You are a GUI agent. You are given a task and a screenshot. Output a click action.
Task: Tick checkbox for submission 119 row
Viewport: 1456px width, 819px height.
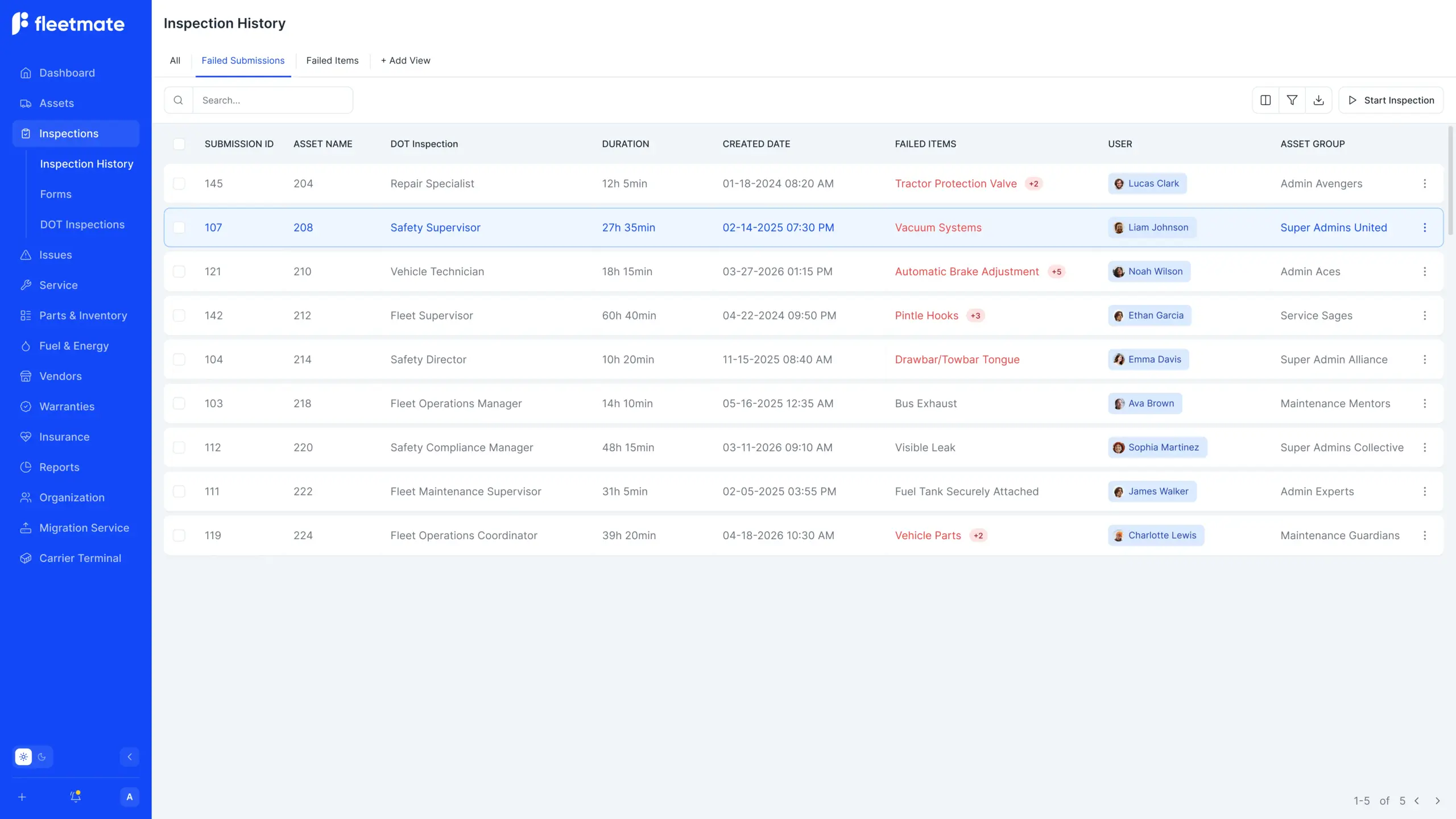[x=179, y=535]
